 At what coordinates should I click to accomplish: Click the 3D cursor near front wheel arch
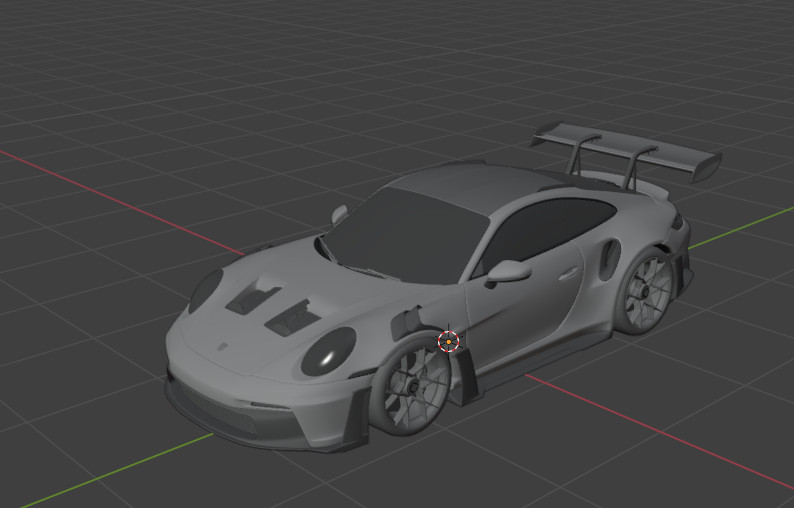point(449,341)
